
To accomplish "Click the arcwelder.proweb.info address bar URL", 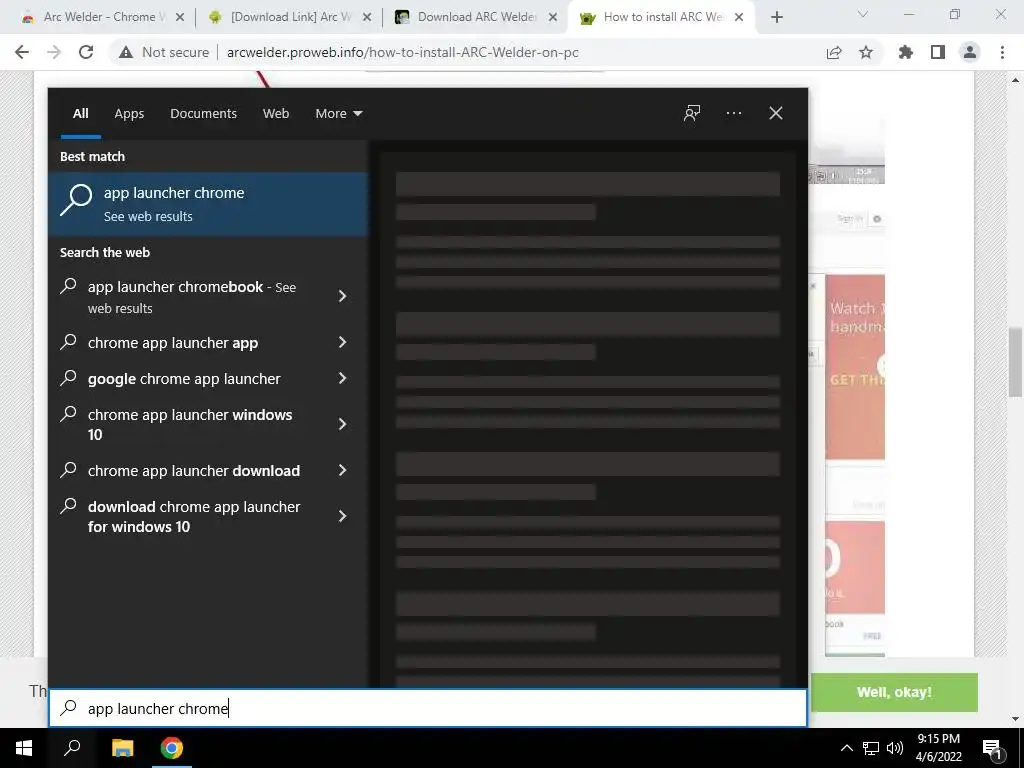I will (x=402, y=52).
